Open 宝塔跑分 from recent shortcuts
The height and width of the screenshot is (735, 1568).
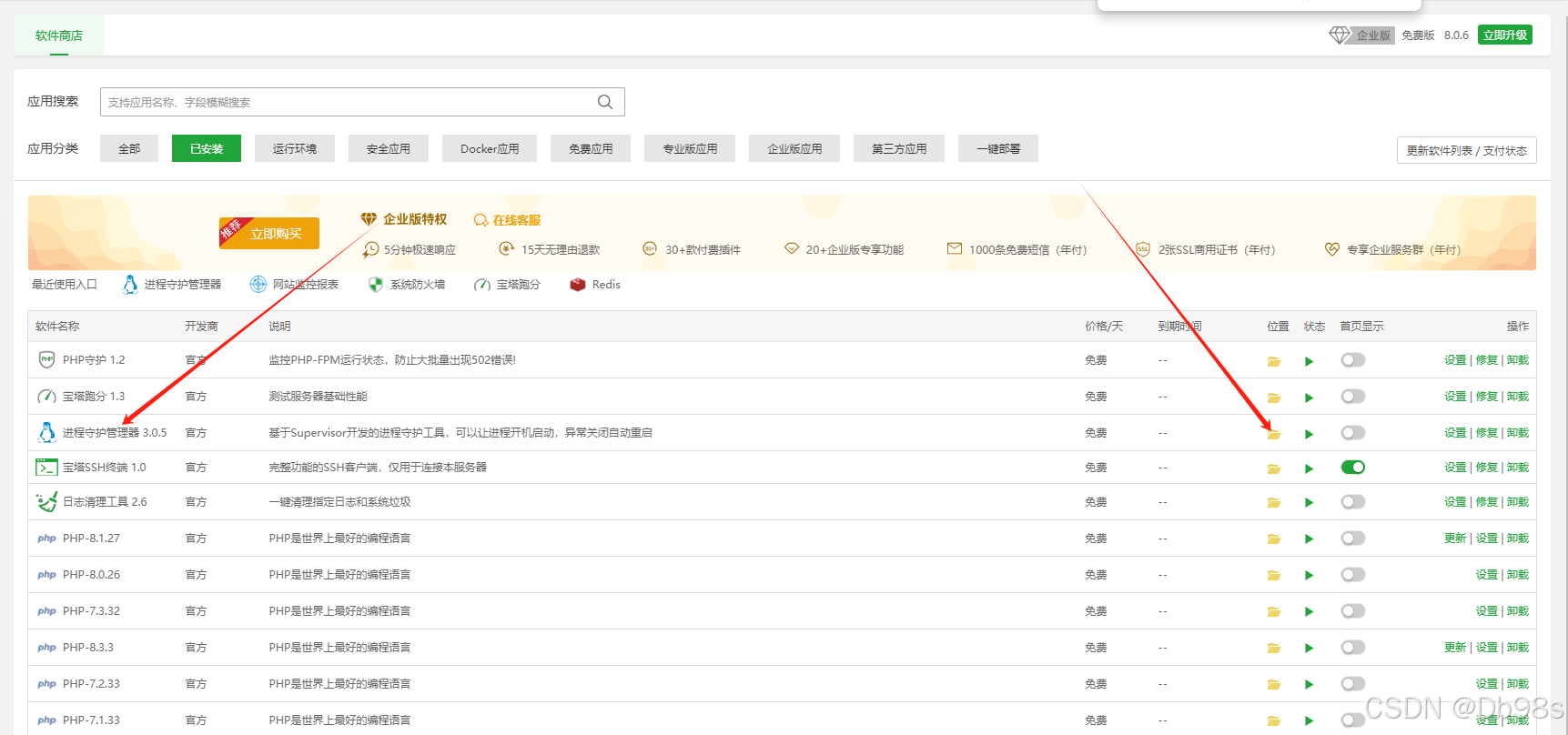tap(507, 285)
